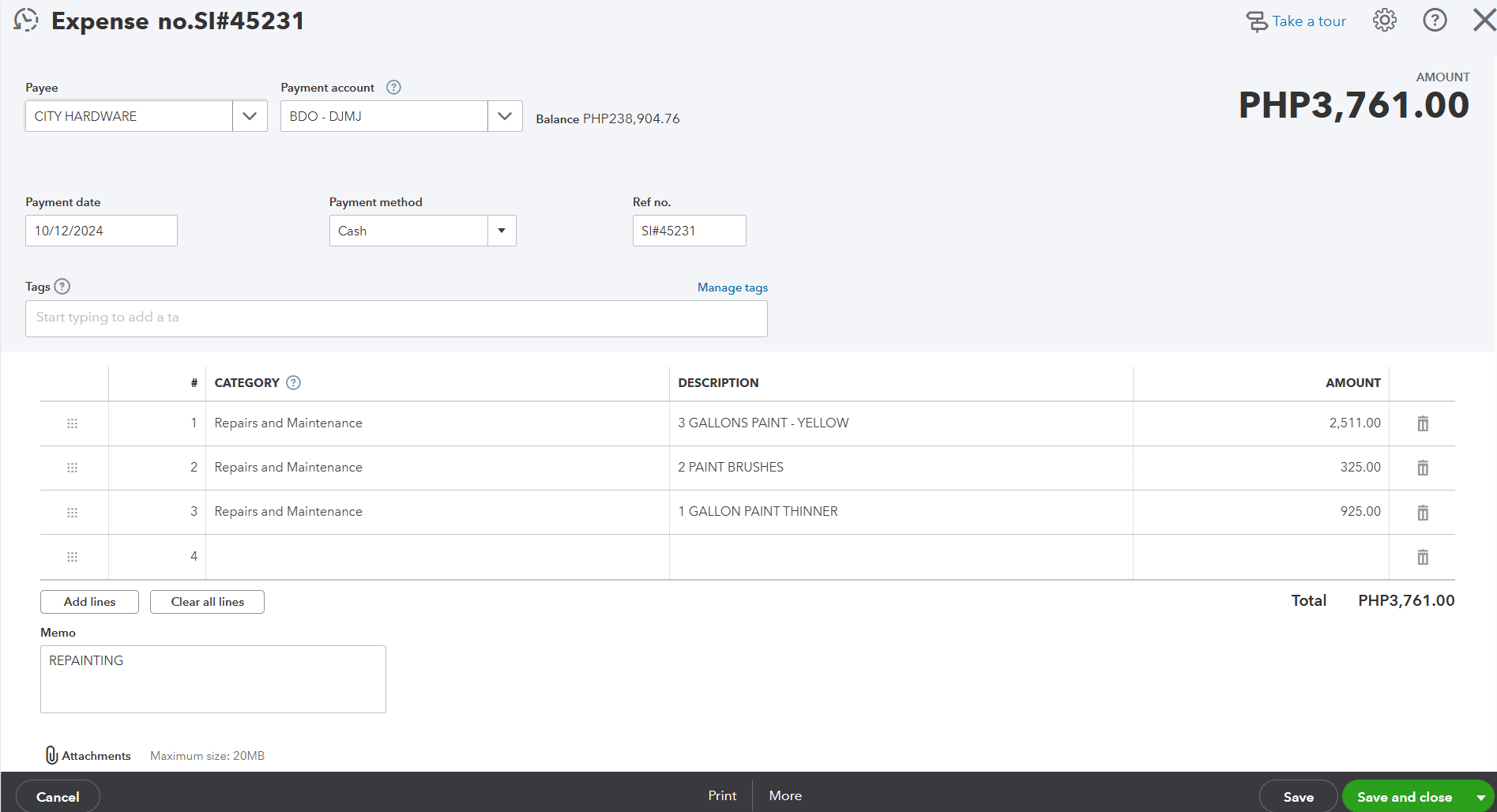Click the amount 2,511.00 cell
This screenshot has height=812, width=1497.
[x=1261, y=423]
